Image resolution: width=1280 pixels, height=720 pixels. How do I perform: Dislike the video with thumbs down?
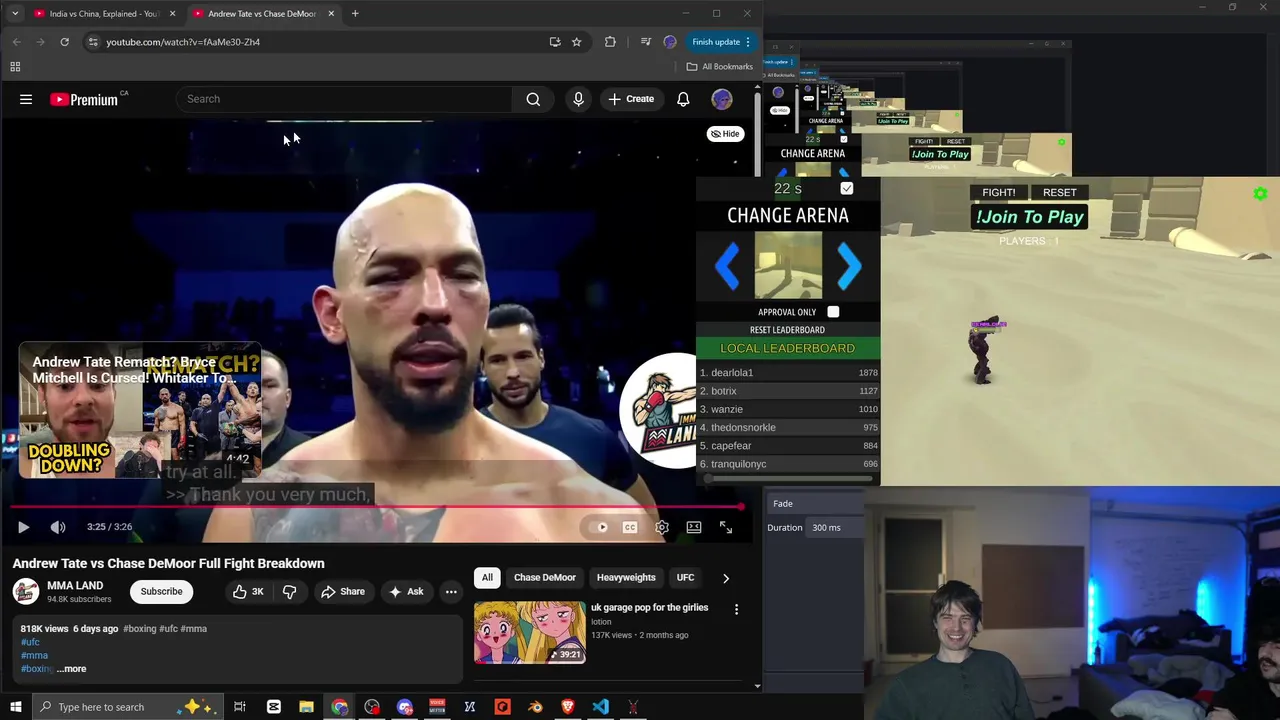click(289, 592)
